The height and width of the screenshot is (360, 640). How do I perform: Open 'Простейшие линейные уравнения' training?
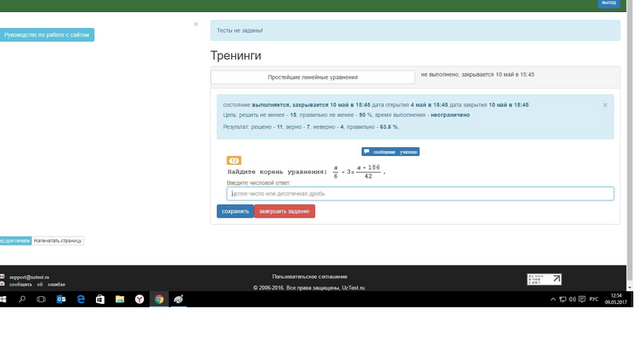click(313, 77)
